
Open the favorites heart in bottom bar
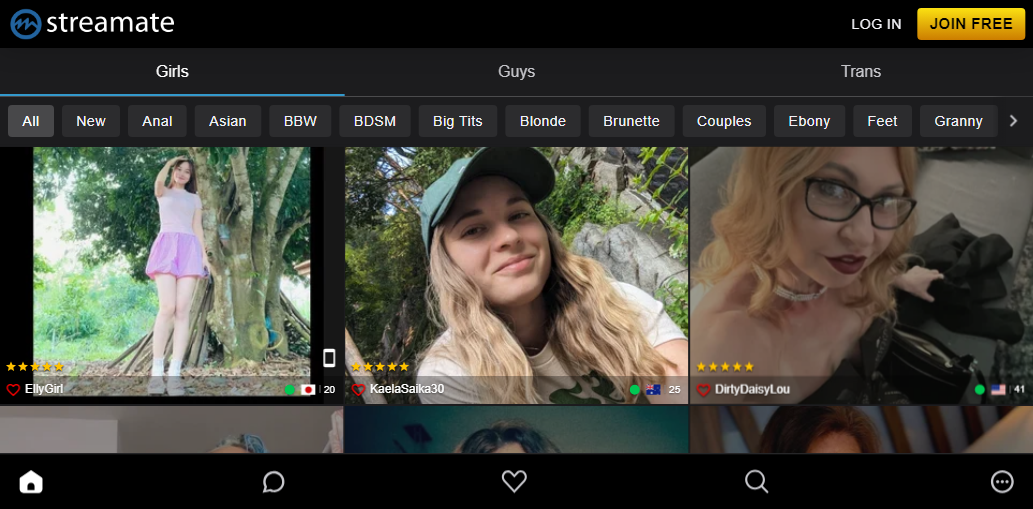point(514,481)
